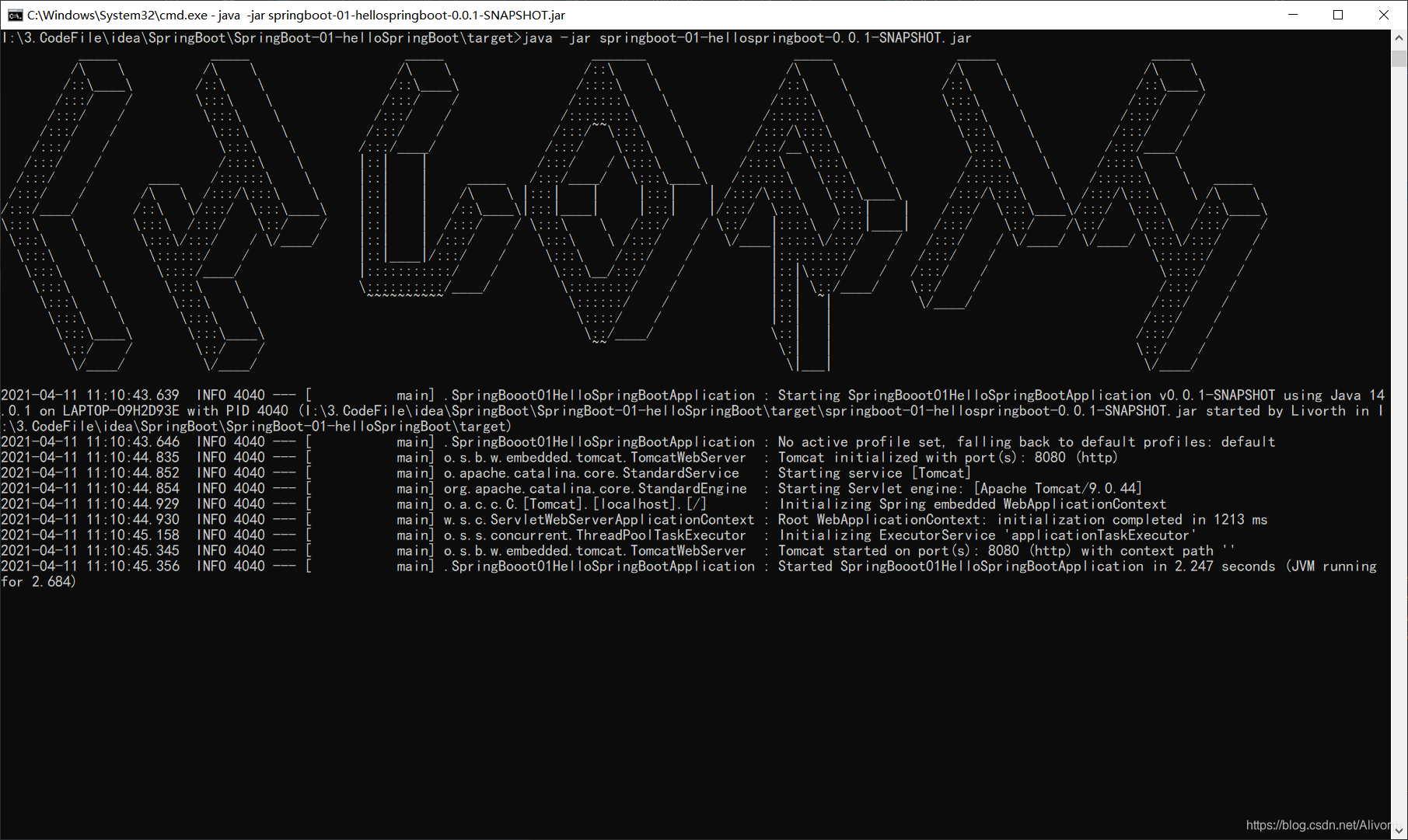Click 'org.apache.catalina.core.StandardEngine' logger name

pos(596,488)
